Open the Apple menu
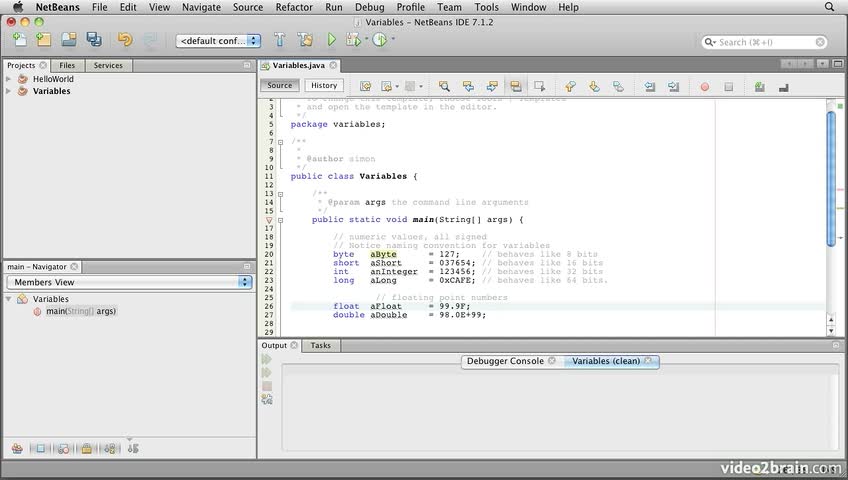848x480 pixels. pyautogui.click(x=18, y=6)
